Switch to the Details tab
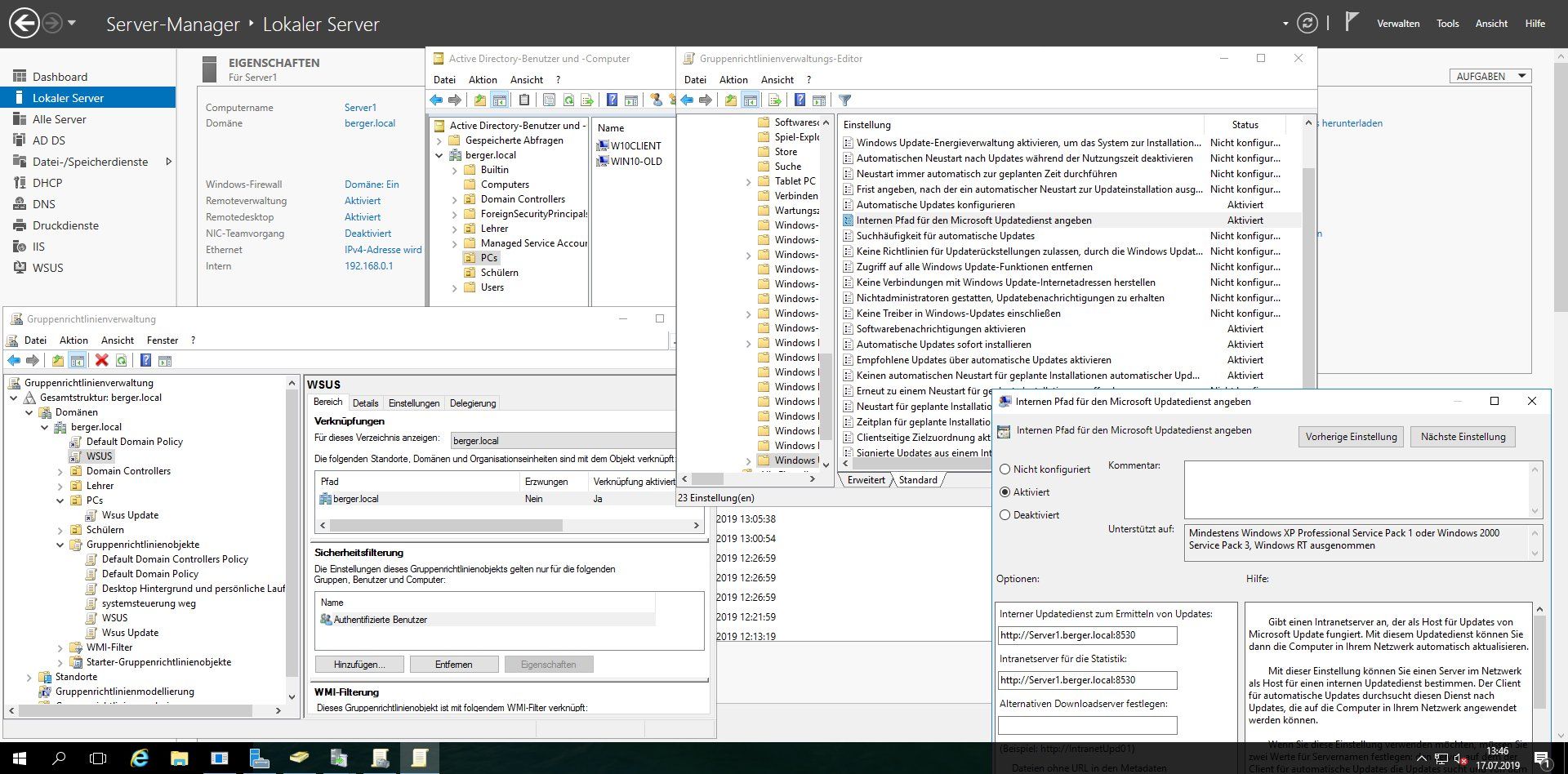 pos(365,403)
